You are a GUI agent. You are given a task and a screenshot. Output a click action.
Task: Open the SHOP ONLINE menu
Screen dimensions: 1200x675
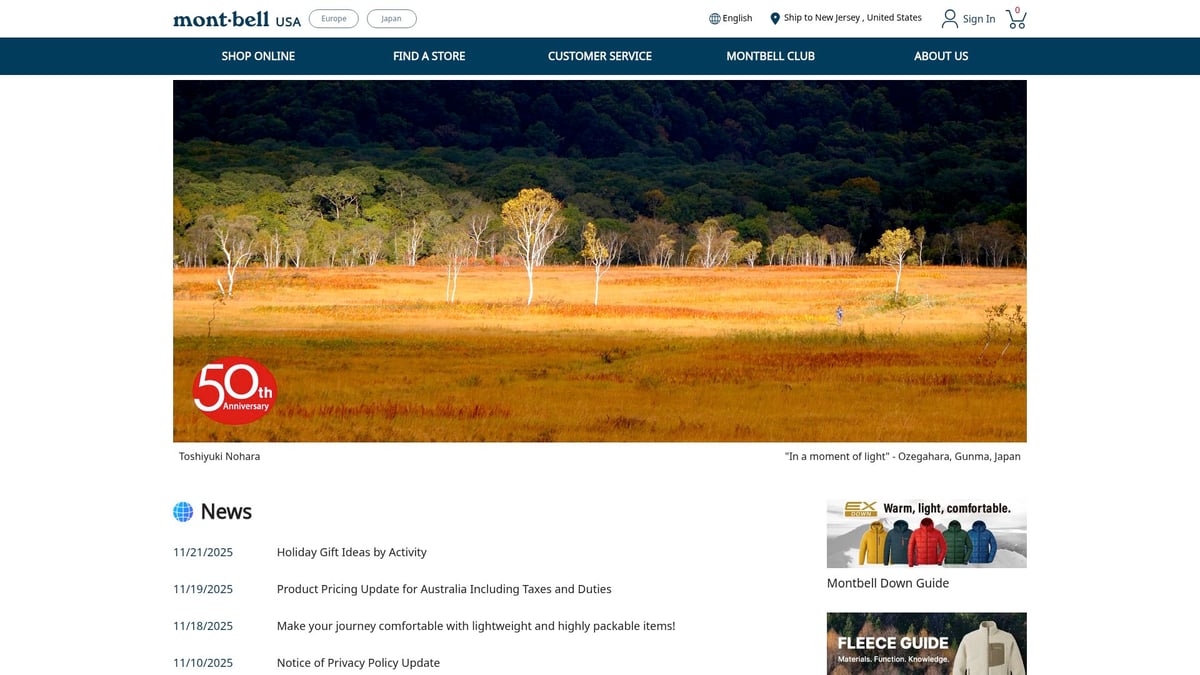258,56
